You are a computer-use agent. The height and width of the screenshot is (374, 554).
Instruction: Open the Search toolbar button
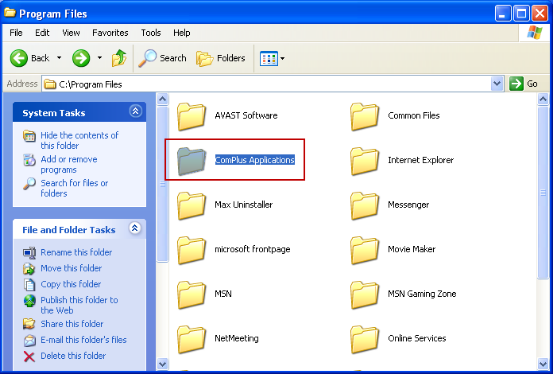point(163,58)
